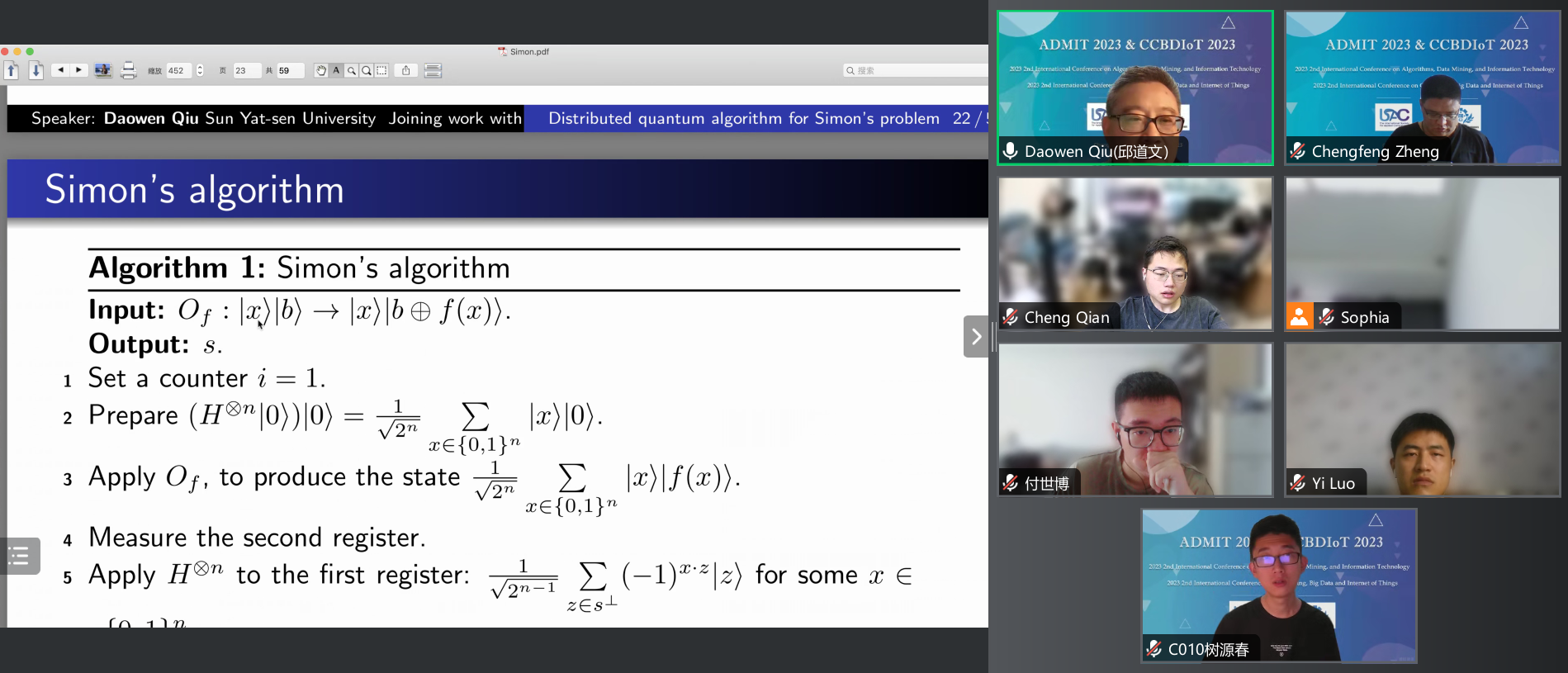This screenshot has width=1568, height=673.
Task: Click Sophia's muted microphone icon
Action: [x=1327, y=317]
